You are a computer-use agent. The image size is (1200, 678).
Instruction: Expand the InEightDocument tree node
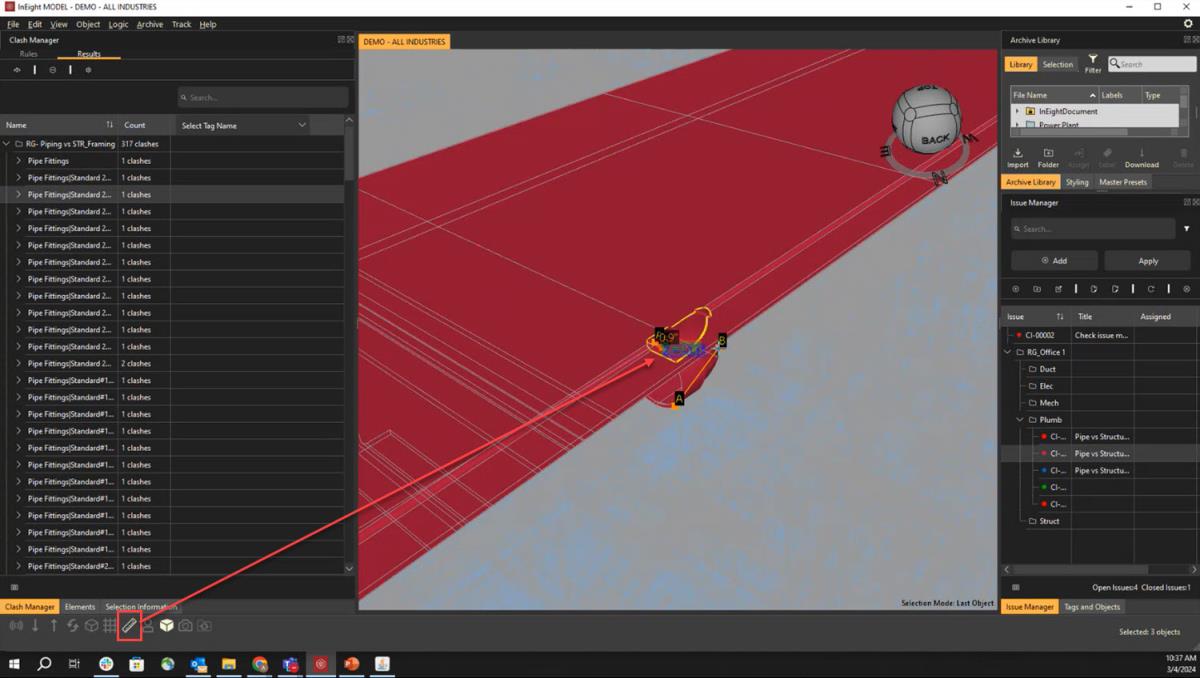tap(1018, 112)
